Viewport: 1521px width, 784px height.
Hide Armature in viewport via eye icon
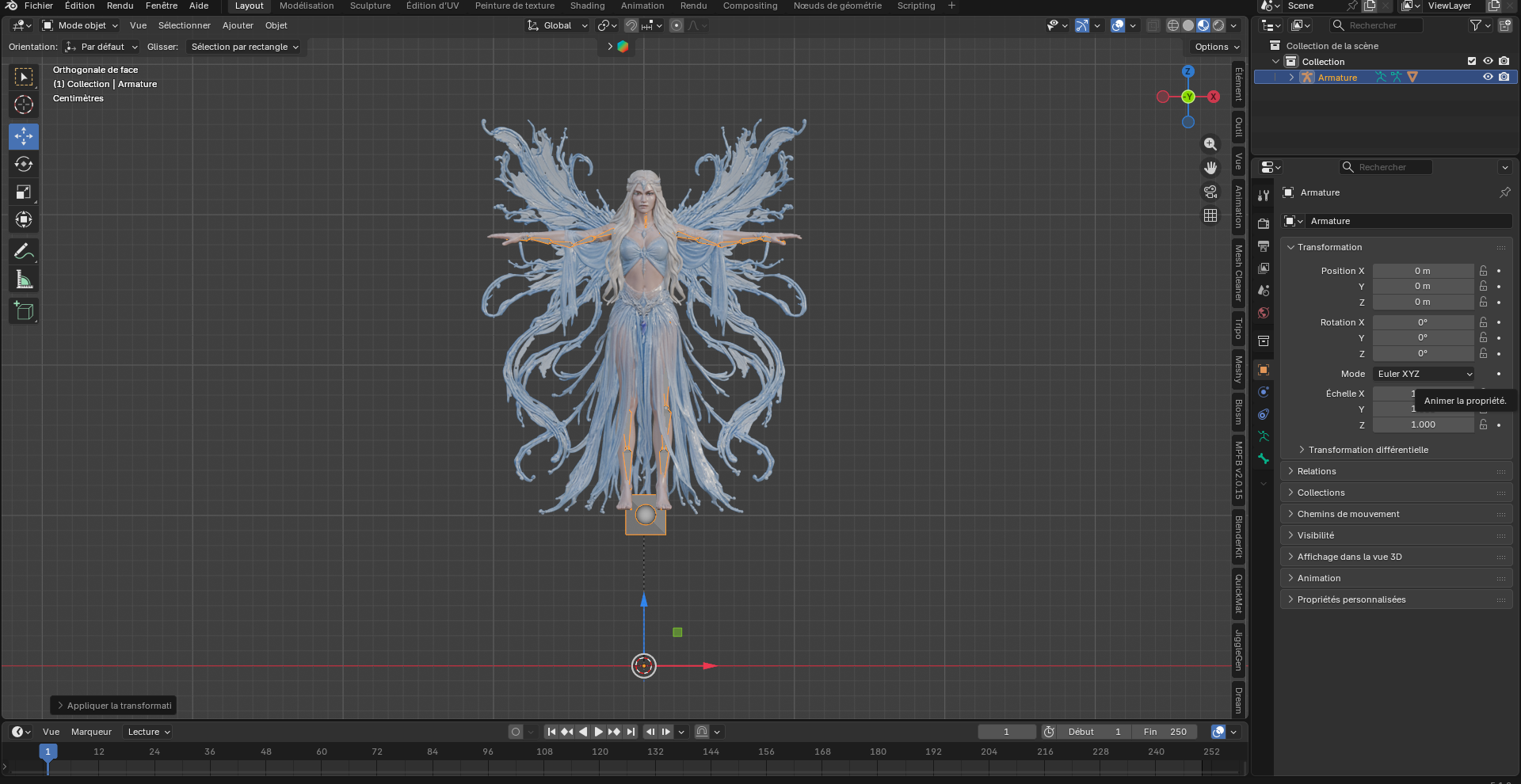coord(1488,77)
